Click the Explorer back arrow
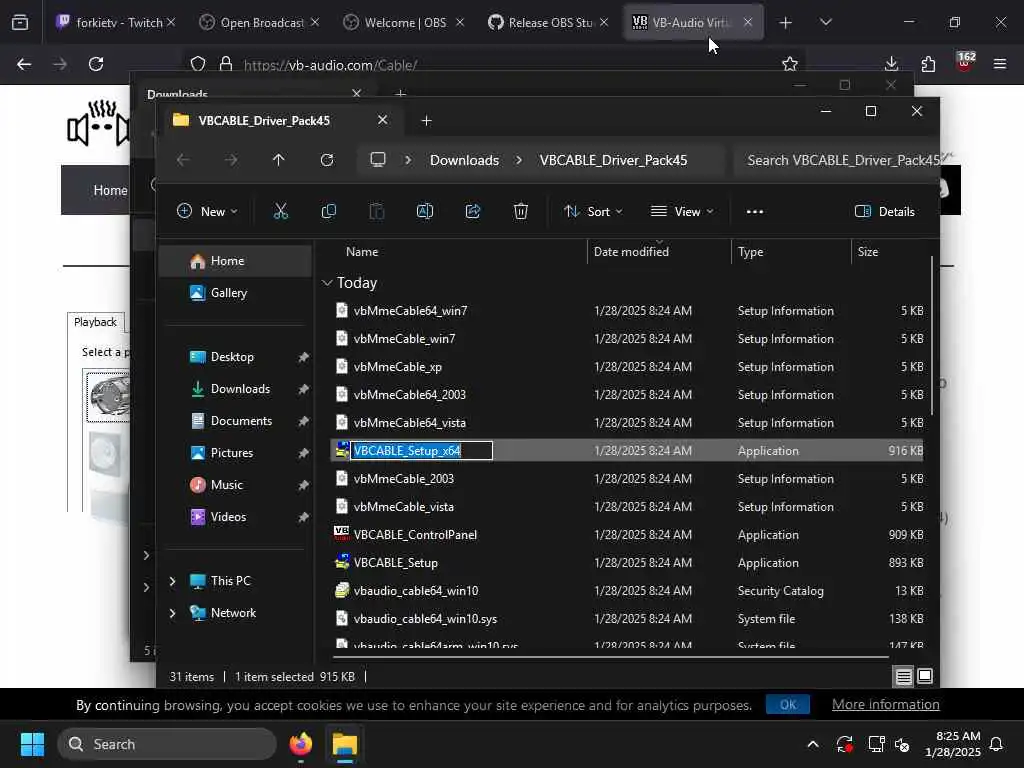Image resolution: width=1024 pixels, height=768 pixels. pos(183,160)
